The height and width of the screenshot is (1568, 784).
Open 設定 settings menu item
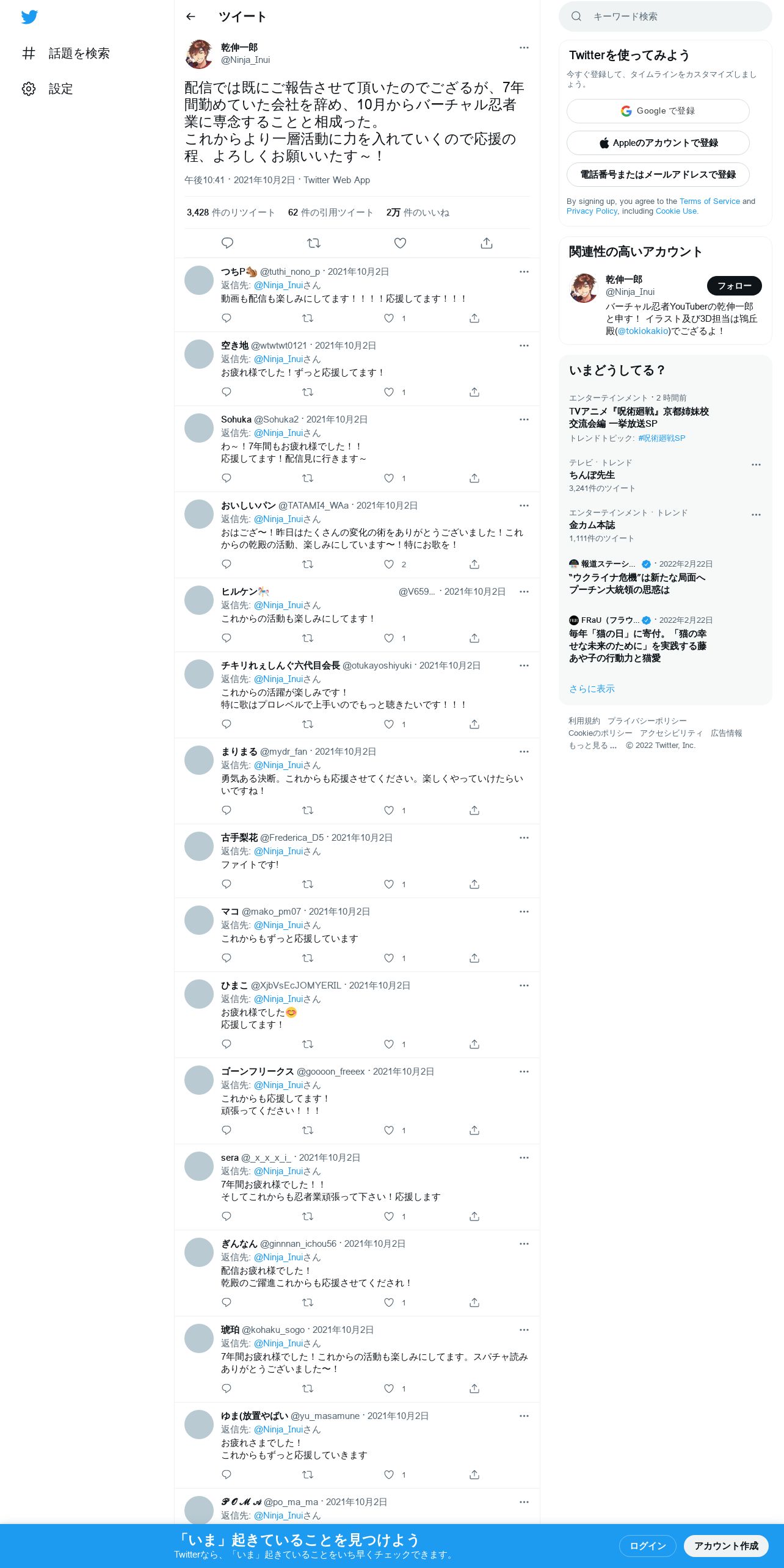pos(48,89)
